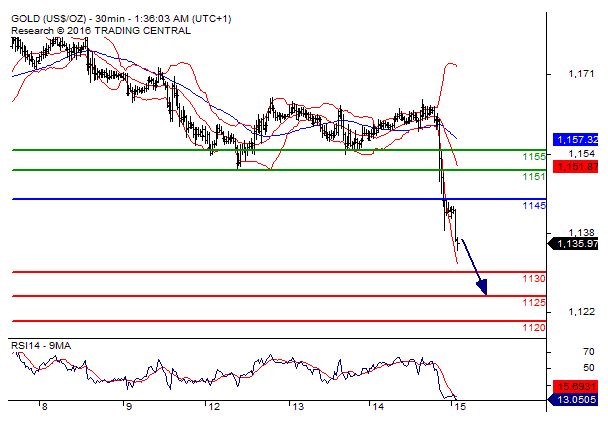Click the 1125 red support level label
608x424 pixels.
(534, 302)
